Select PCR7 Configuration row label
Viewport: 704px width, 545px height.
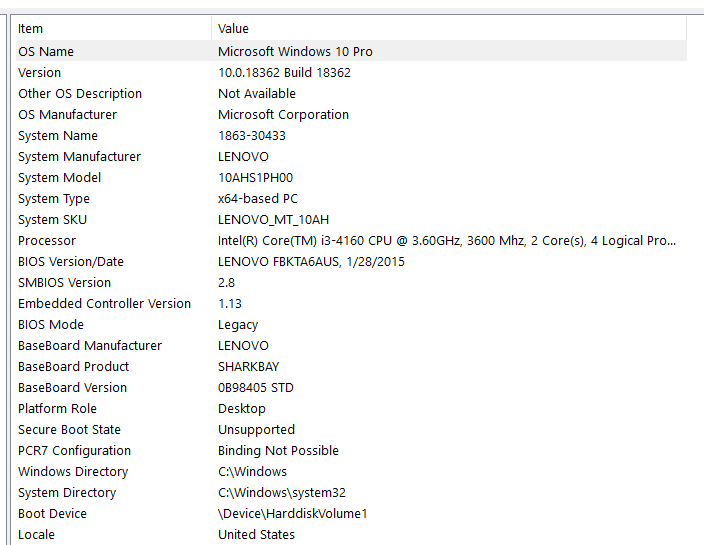pyautogui.click(x=75, y=451)
